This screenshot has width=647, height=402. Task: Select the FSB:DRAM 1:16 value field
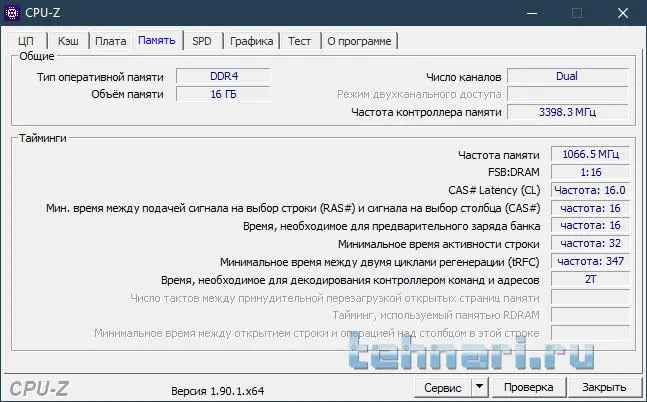(590, 172)
